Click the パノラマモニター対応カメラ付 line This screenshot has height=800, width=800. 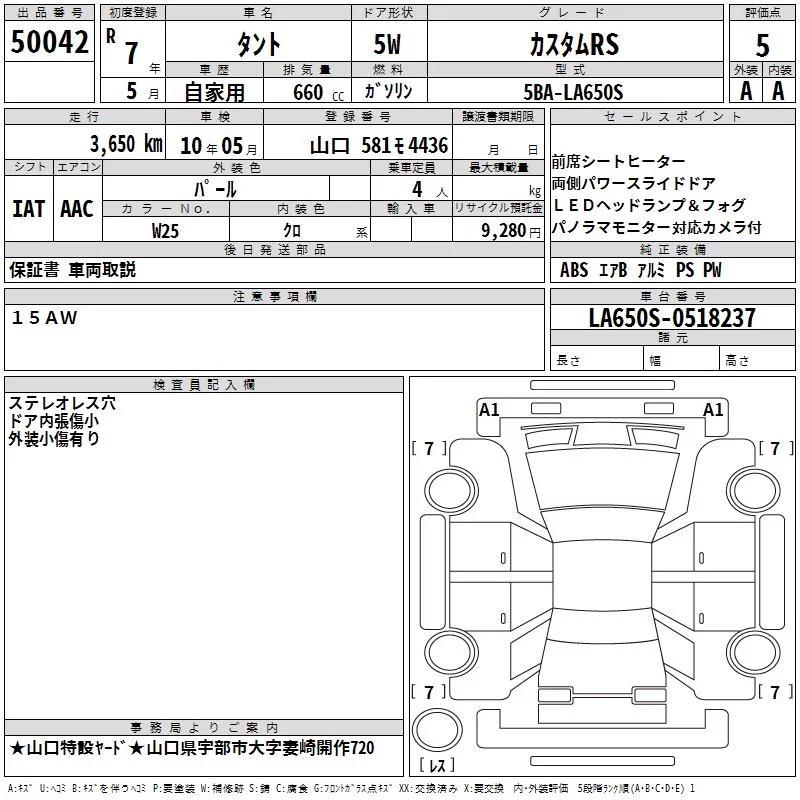point(657,228)
